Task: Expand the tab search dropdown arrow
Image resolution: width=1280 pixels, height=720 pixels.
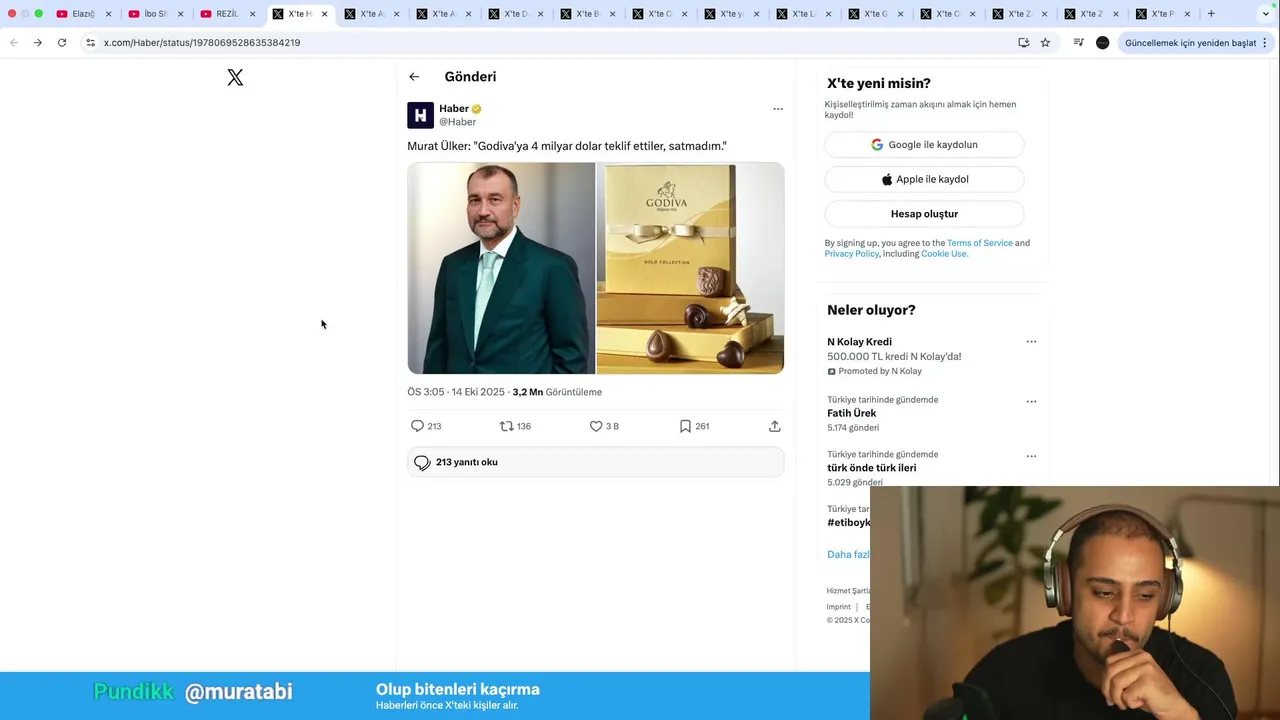Action: point(1265,14)
